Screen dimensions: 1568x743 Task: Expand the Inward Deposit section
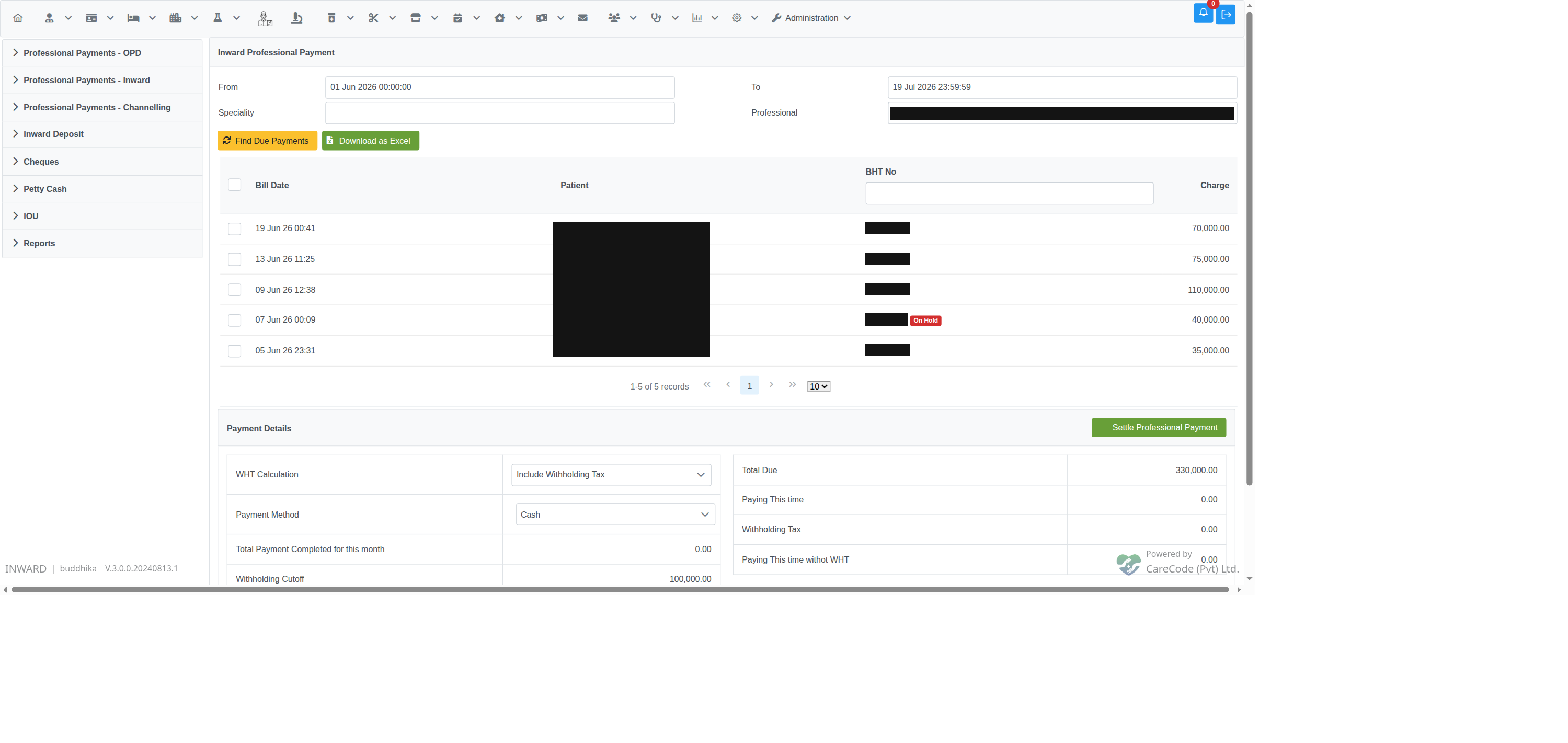pos(102,134)
